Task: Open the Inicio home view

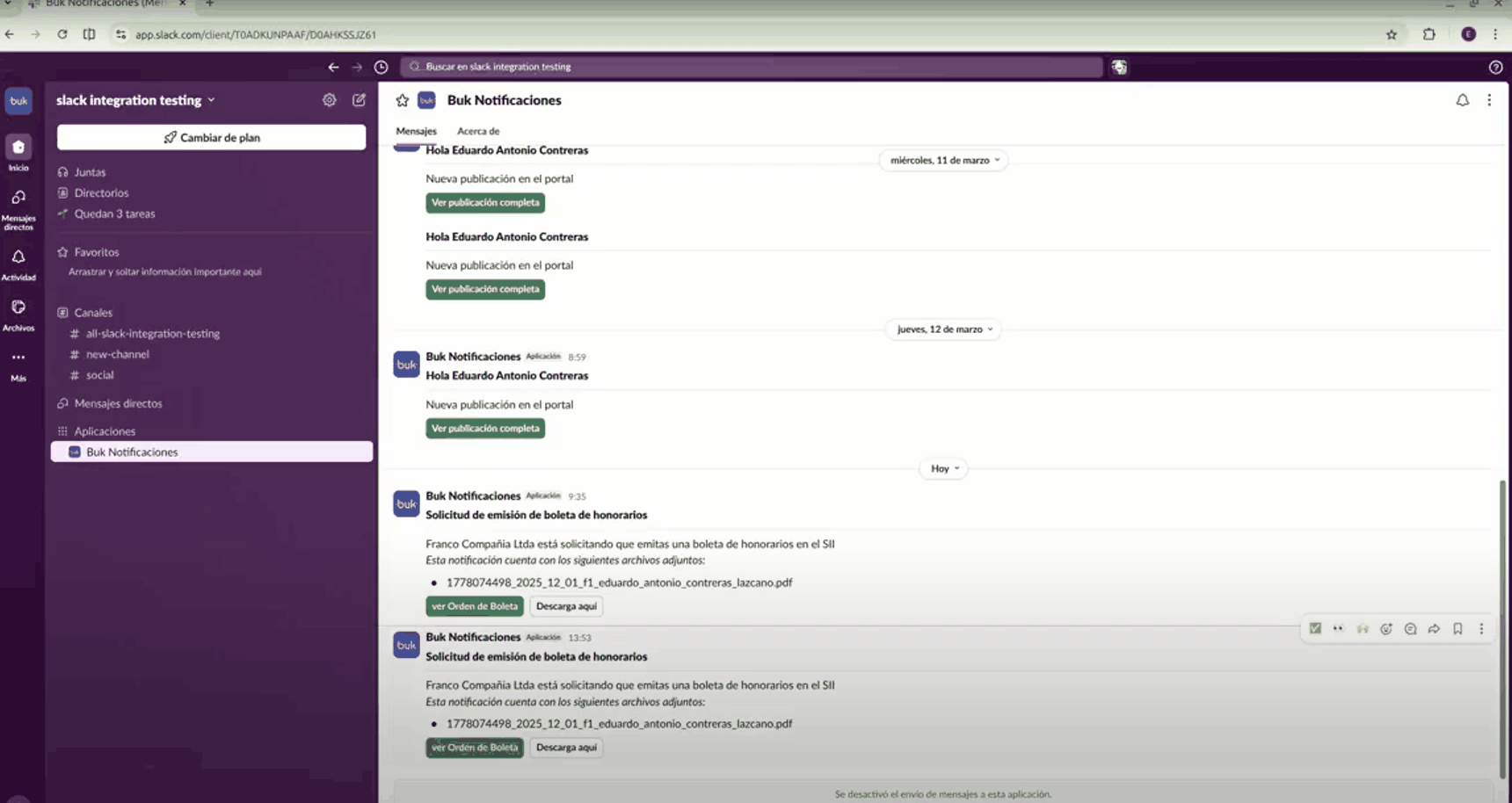Action: click(18, 153)
